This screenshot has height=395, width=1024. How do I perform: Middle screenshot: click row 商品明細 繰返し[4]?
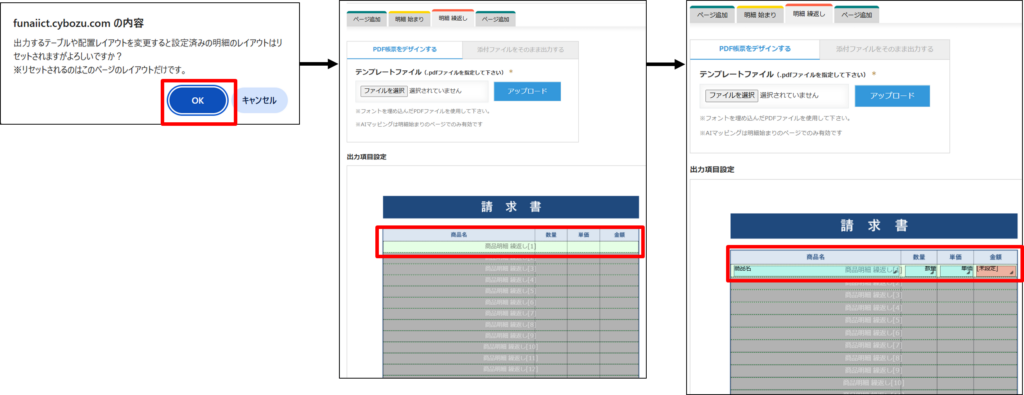(x=510, y=279)
